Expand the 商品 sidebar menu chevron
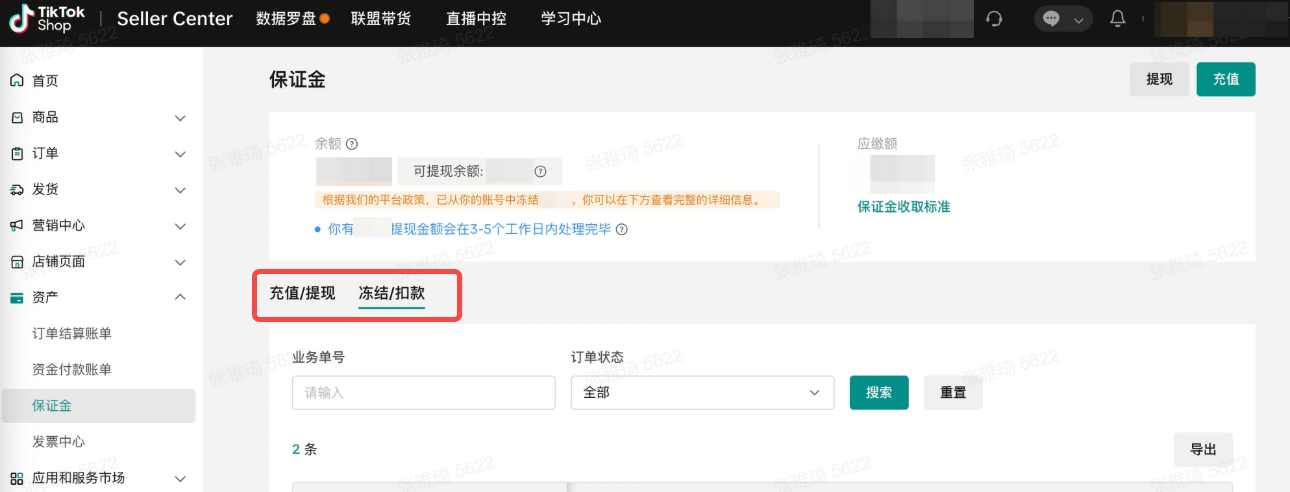 pyautogui.click(x=180, y=118)
